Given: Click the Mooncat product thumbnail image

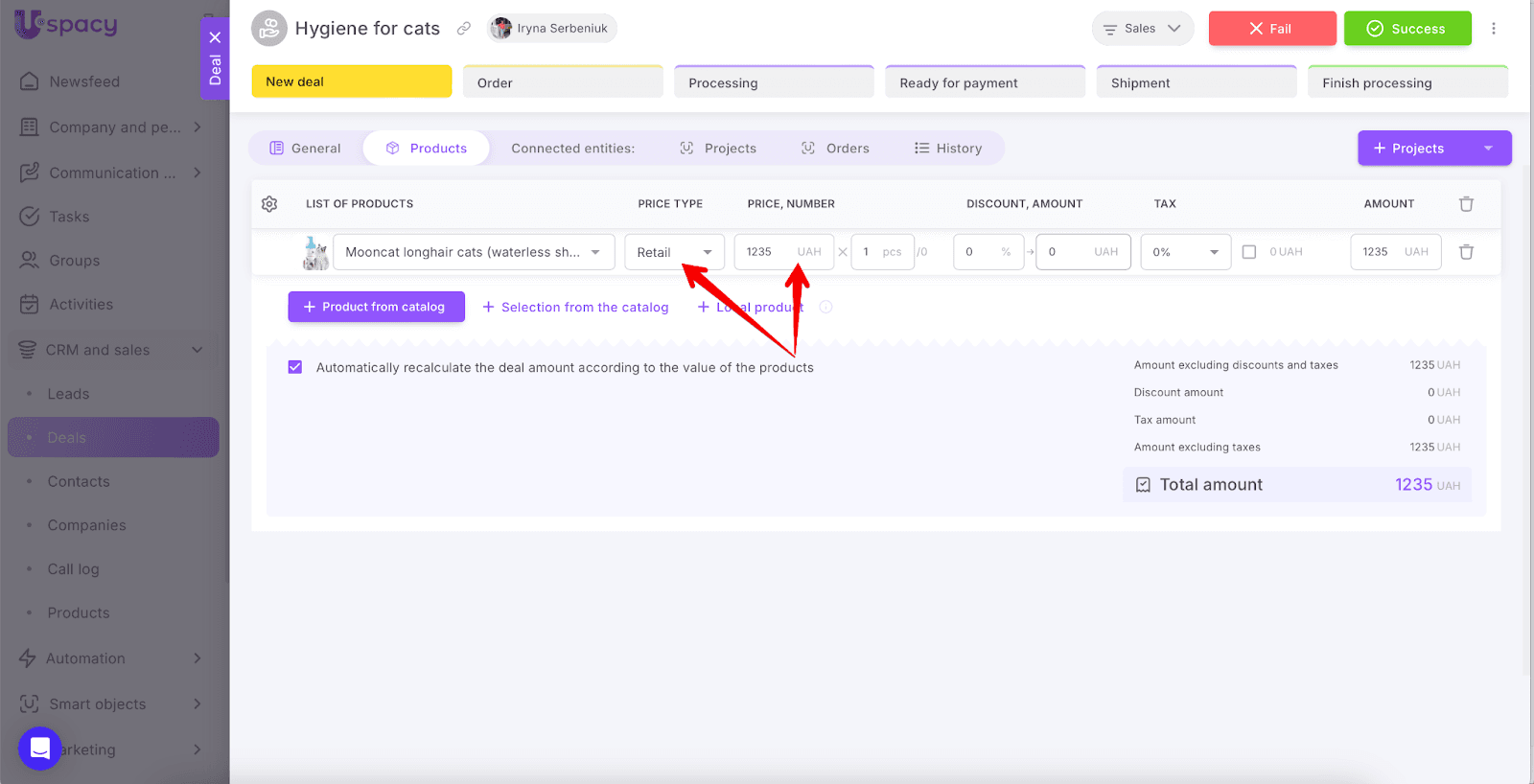Looking at the screenshot, I should click(x=315, y=253).
